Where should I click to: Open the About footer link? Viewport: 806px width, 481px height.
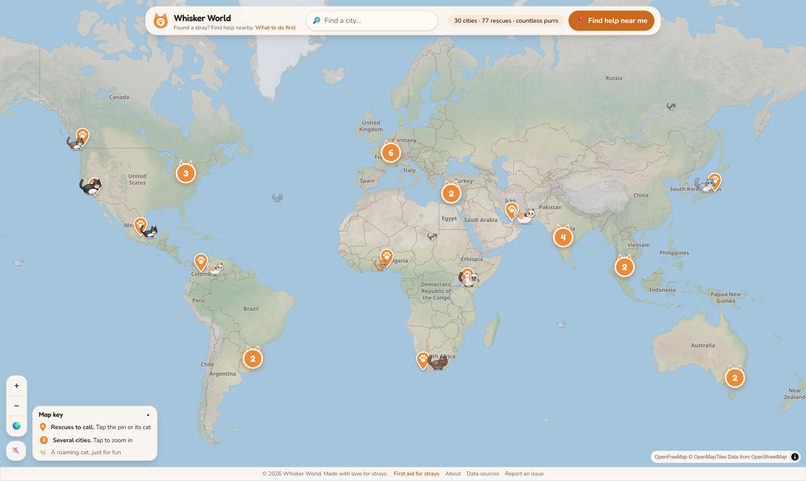point(453,474)
